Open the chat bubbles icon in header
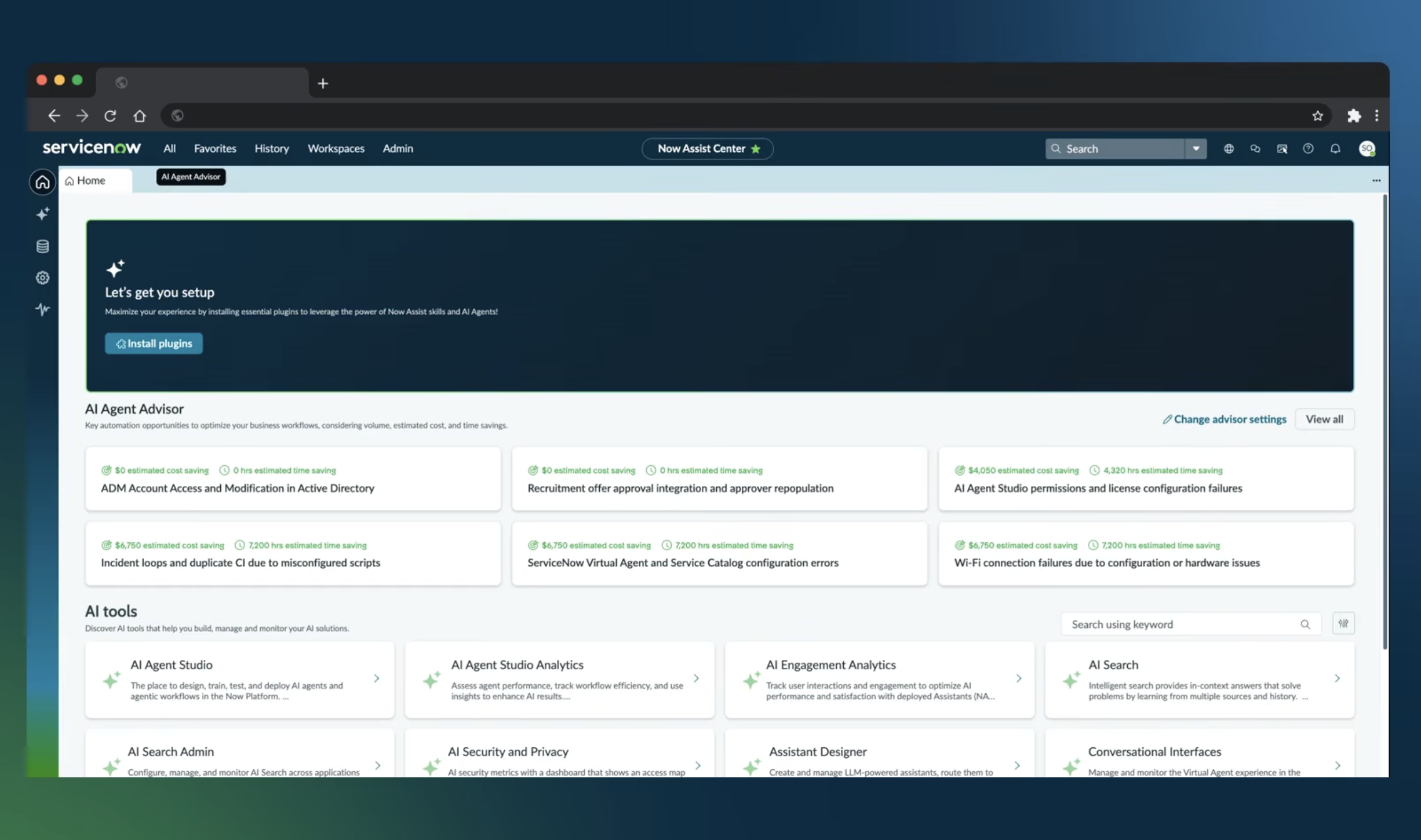The height and width of the screenshot is (840, 1421). pyautogui.click(x=1255, y=149)
